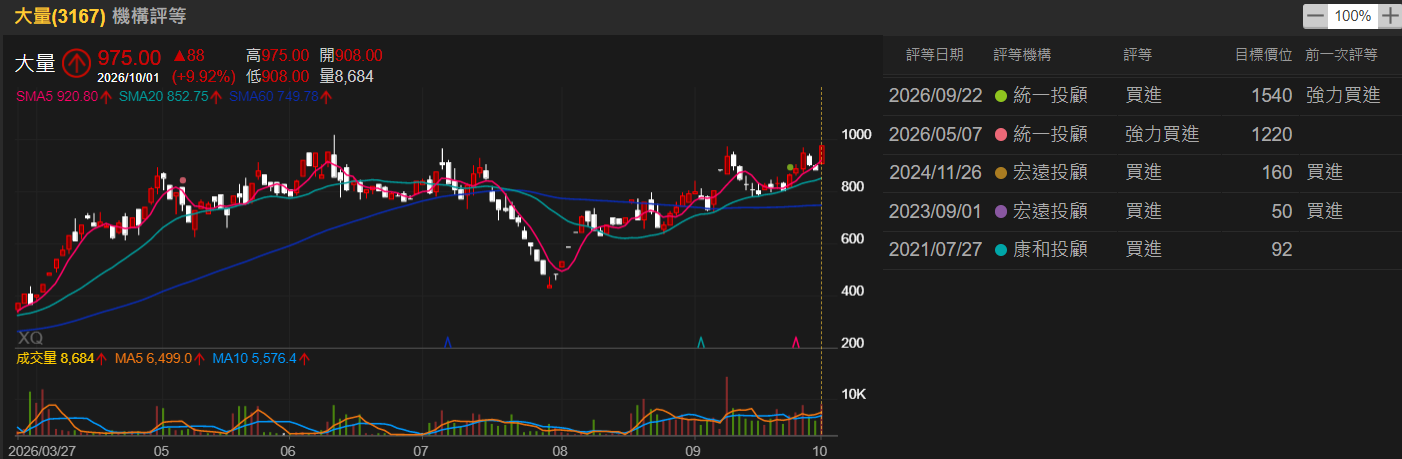The width and height of the screenshot is (1402, 459).
Task: Click the date 2021/07/27 in the ratings table
Action: (x=935, y=250)
